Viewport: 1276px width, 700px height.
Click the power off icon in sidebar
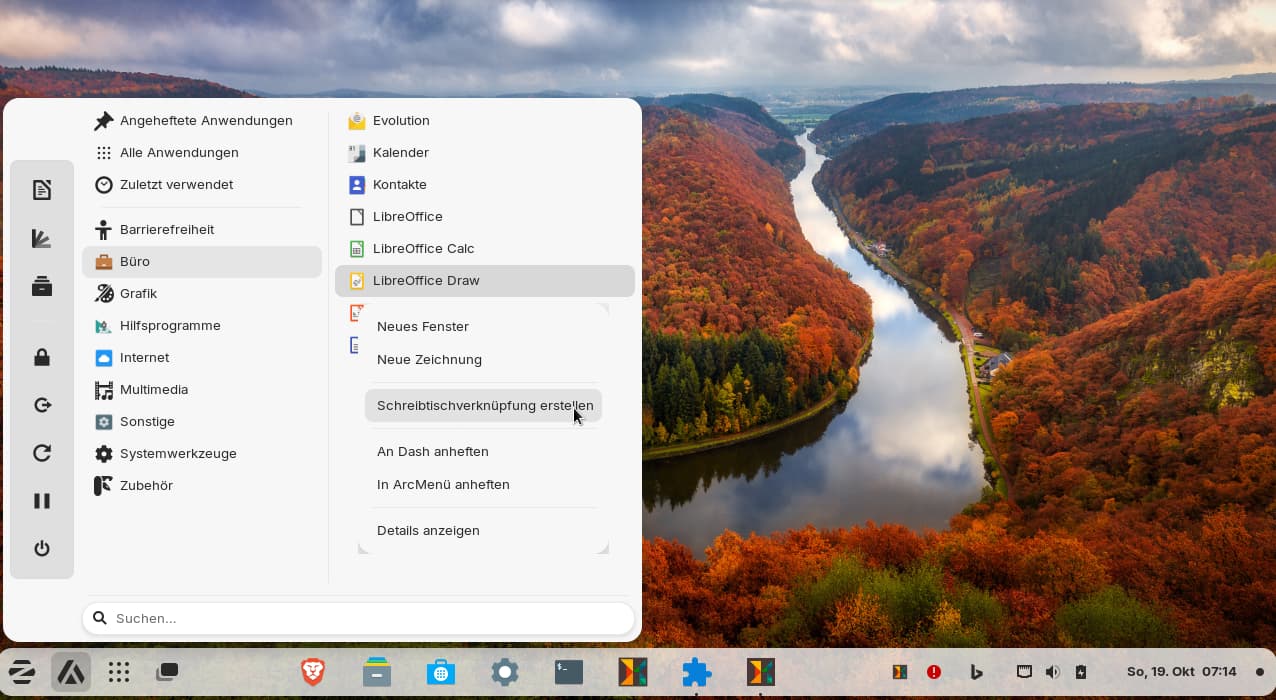click(x=42, y=548)
